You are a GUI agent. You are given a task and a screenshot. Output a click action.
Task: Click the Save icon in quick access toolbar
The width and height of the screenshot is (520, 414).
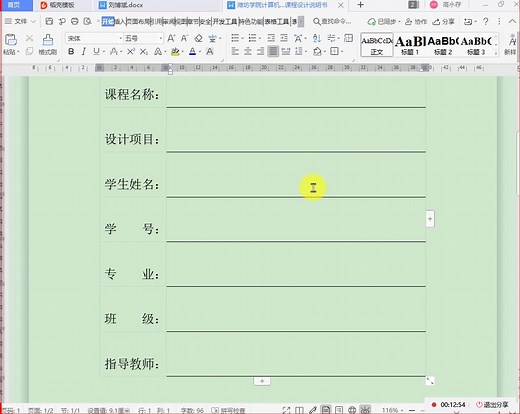point(49,21)
